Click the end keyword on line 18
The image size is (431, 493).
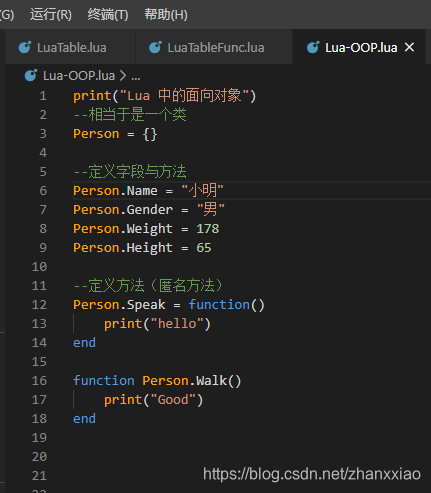click(84, 419)
